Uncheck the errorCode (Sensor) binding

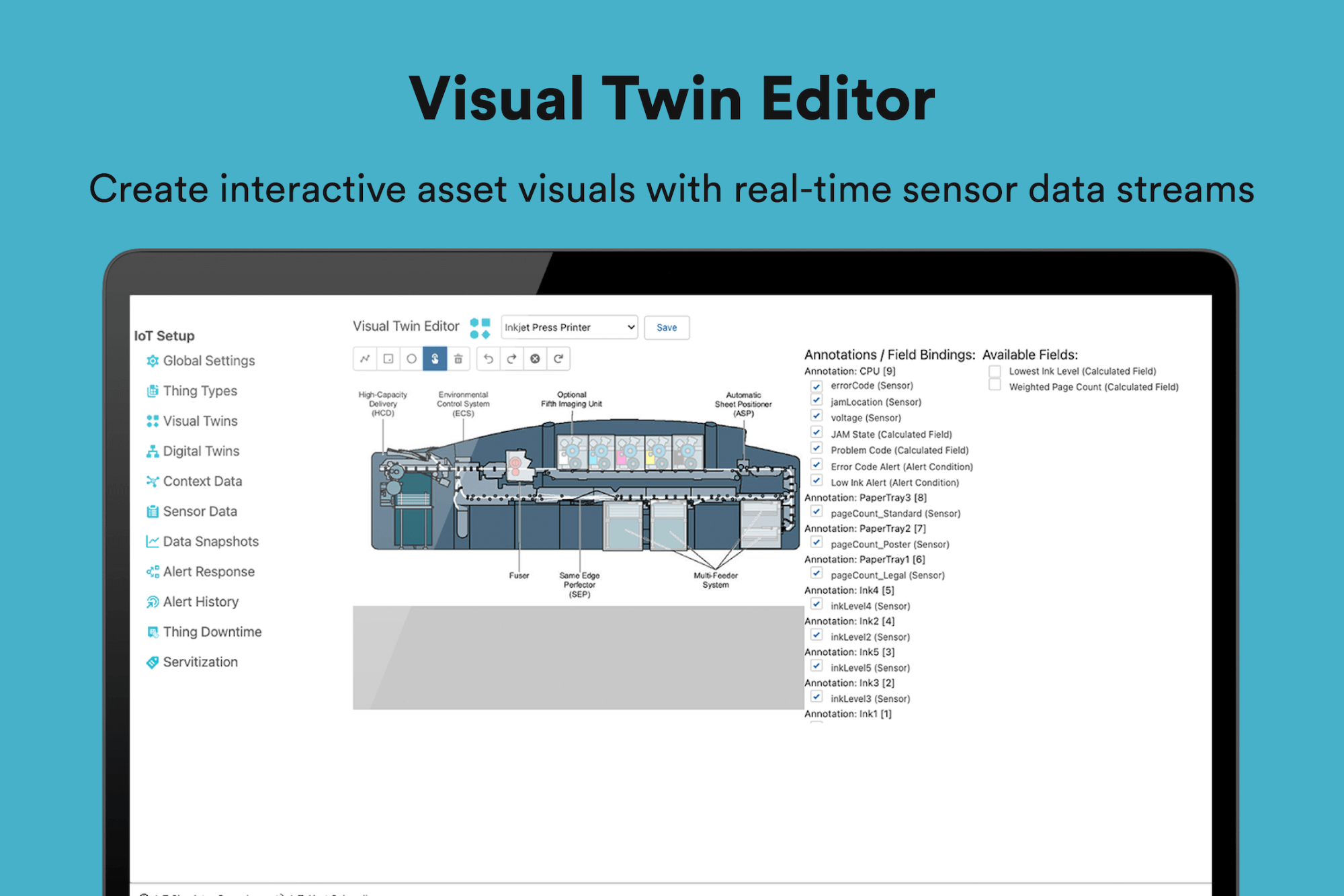[816, 386]
